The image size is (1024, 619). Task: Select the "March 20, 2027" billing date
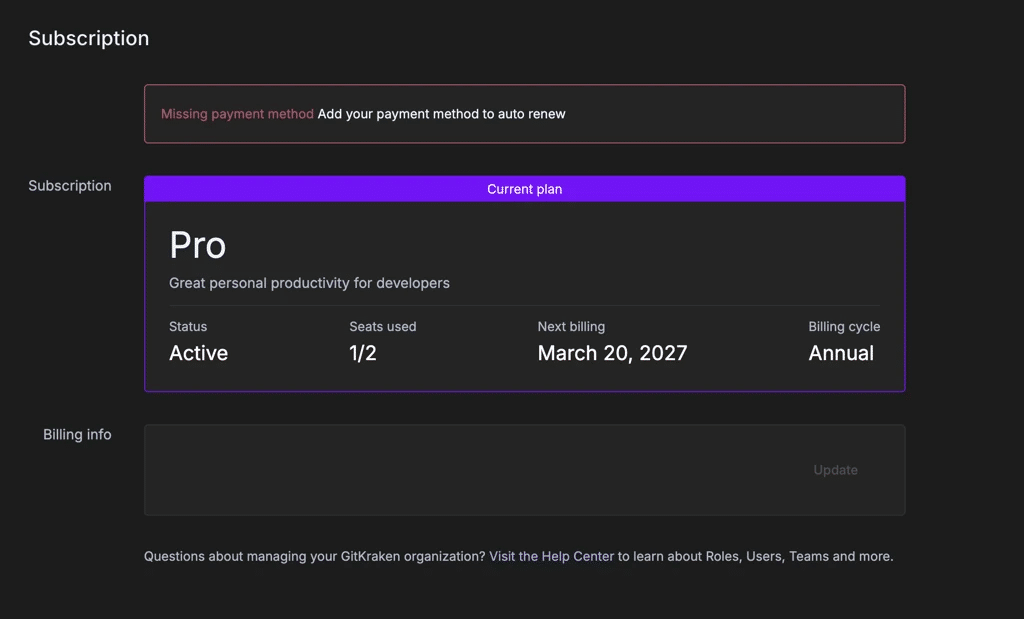coord(612,352)
